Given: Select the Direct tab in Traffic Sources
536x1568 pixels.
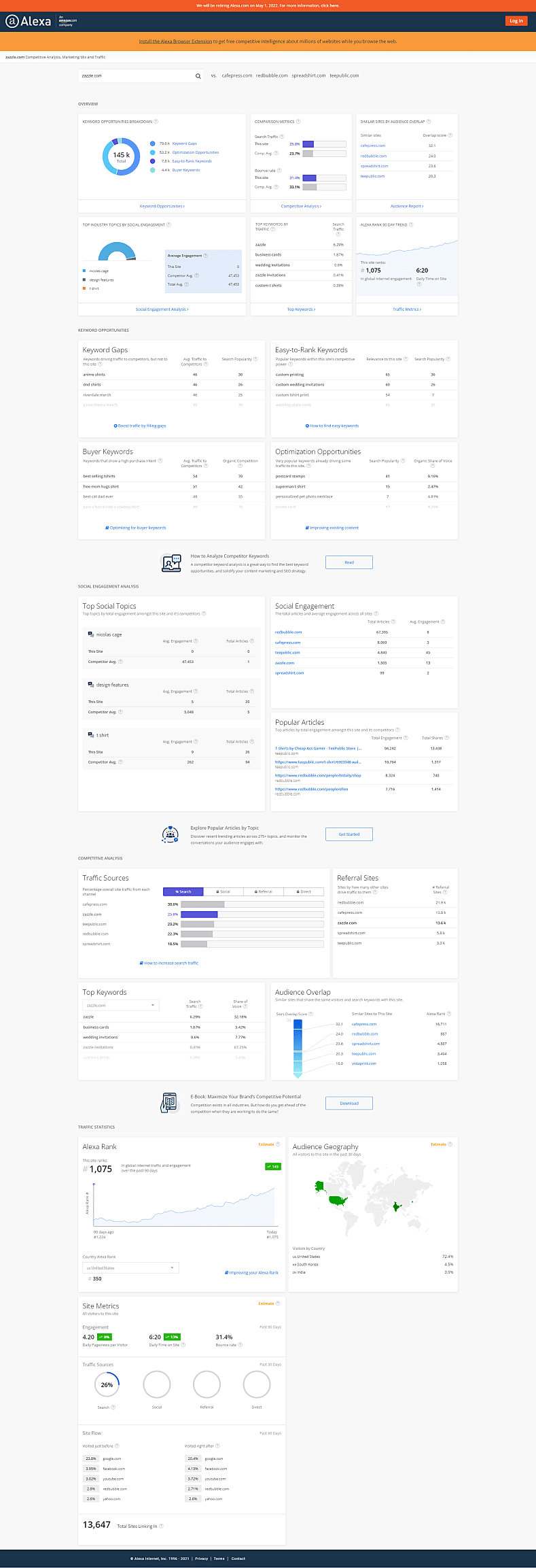Looking at the screenshot, I should [304, 891].
